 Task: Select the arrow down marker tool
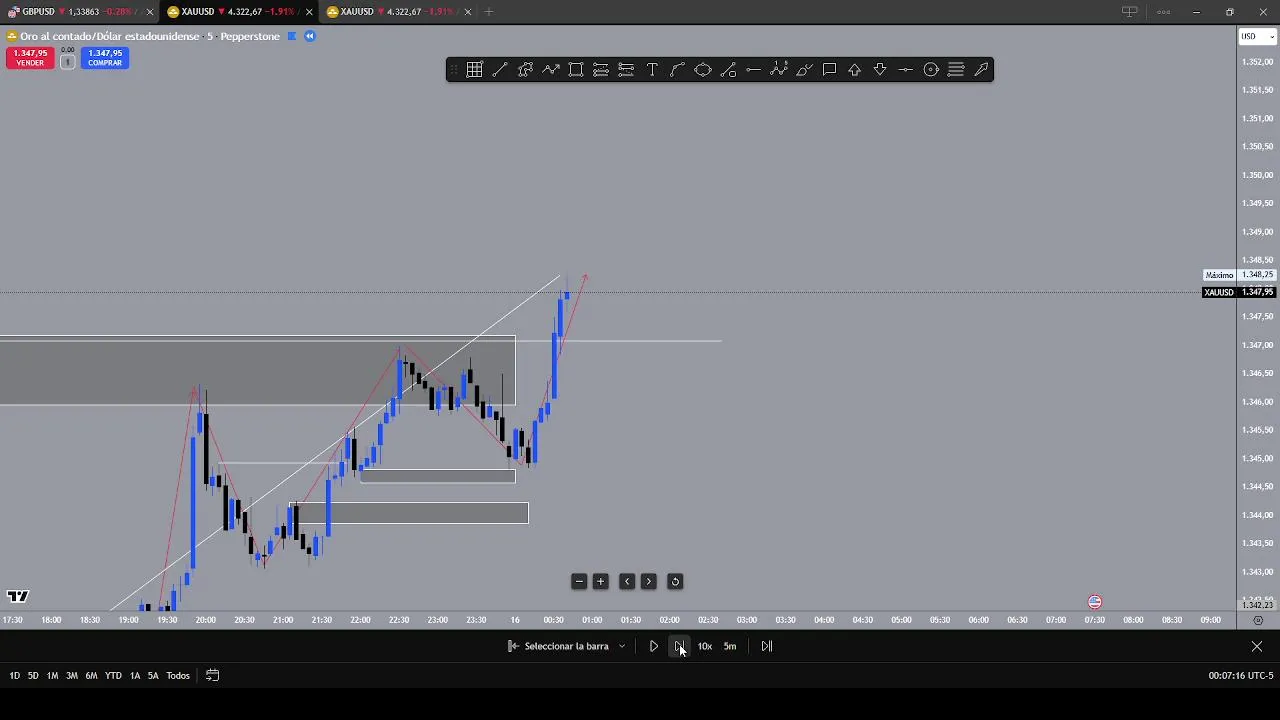pos(880,69)
